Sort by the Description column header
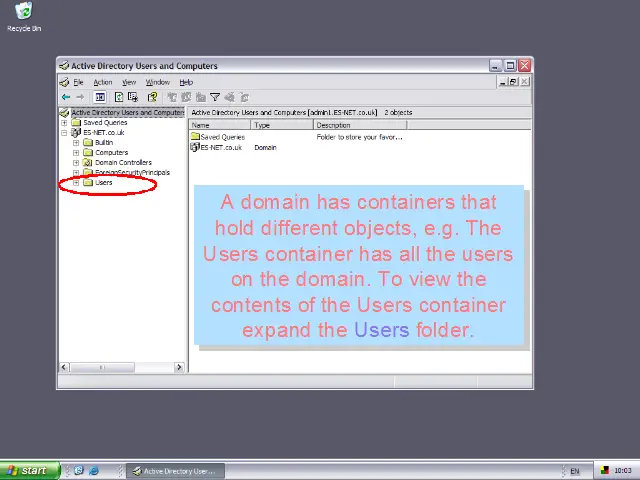Viewport: 640px width, 480px height. point(360,125)
